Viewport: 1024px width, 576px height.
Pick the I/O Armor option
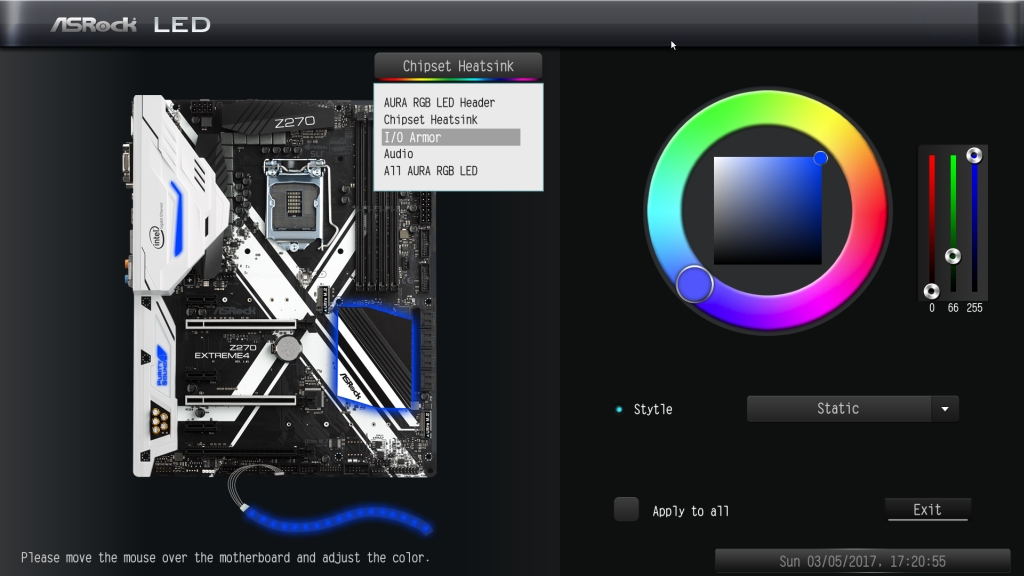451,137
